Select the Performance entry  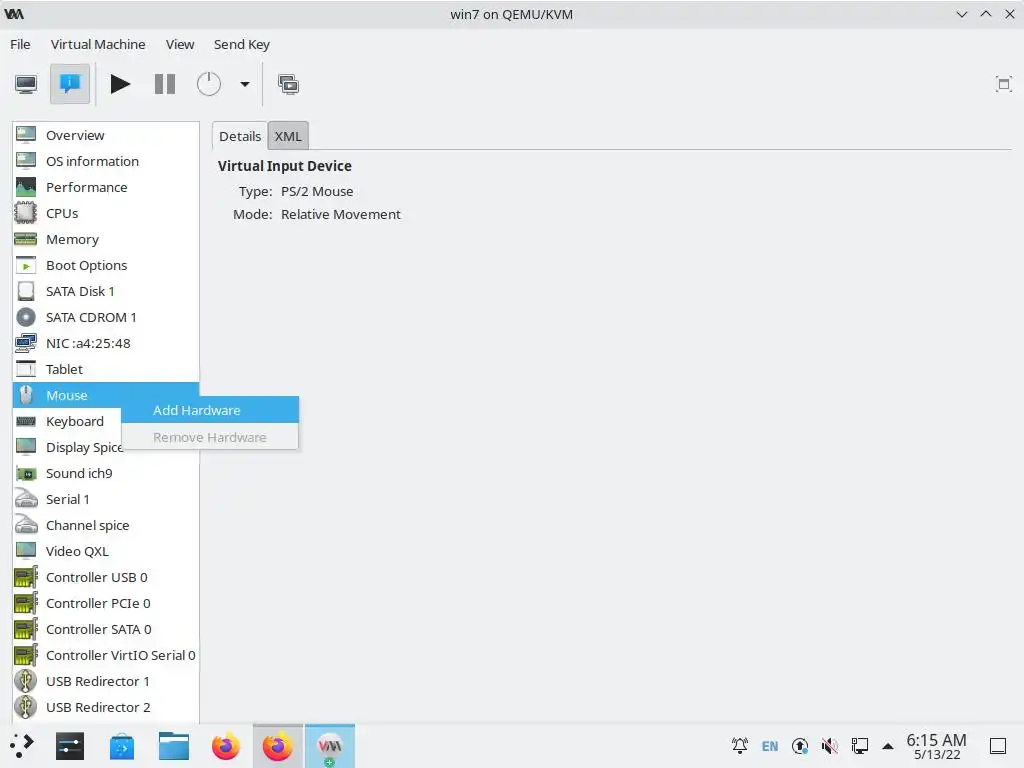[106, 187]
